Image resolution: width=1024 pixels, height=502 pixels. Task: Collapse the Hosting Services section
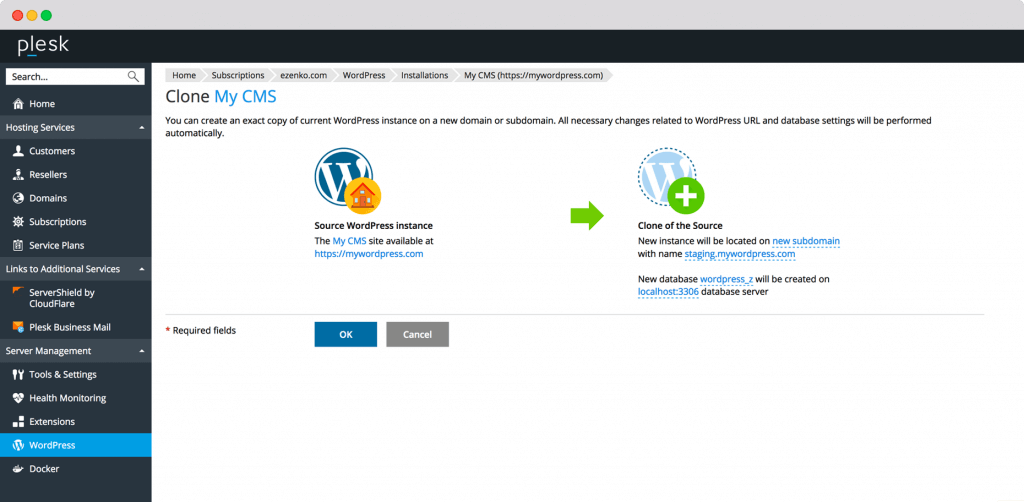point(141,128)
